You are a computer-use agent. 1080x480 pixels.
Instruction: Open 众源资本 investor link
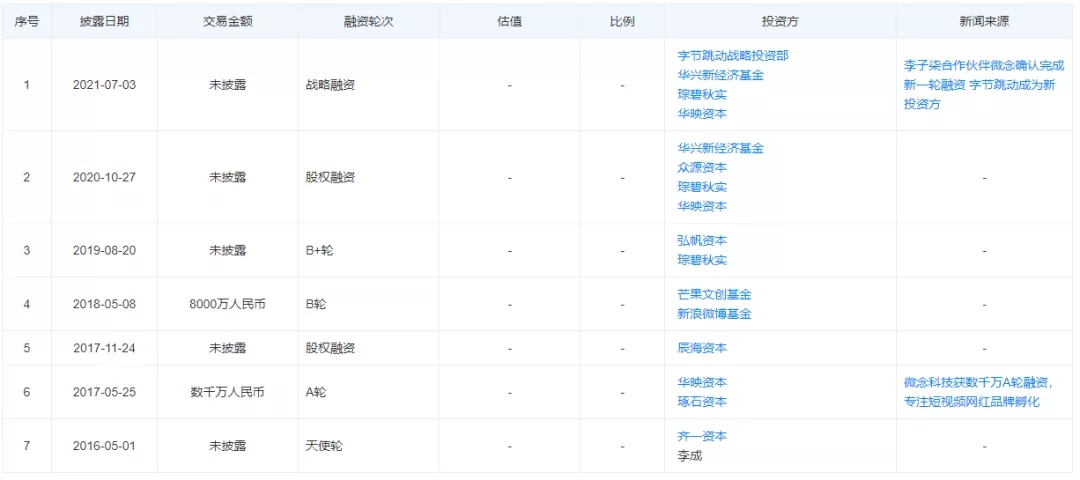[702, 167]
